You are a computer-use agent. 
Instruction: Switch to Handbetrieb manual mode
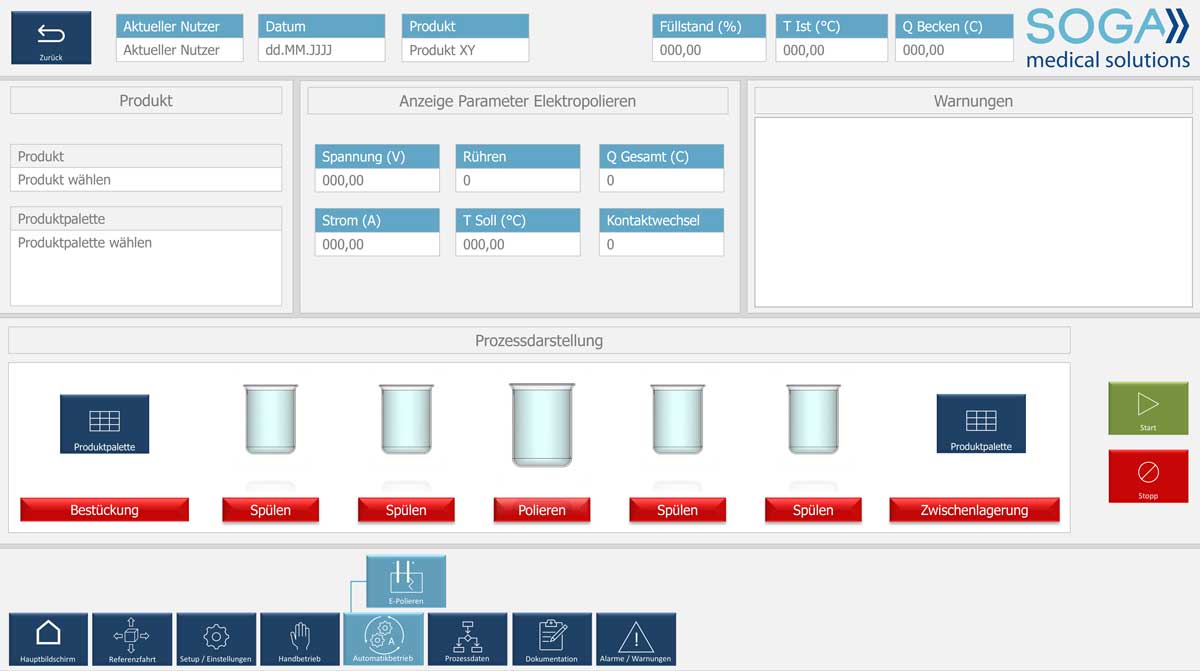click(x=300, y=638)
